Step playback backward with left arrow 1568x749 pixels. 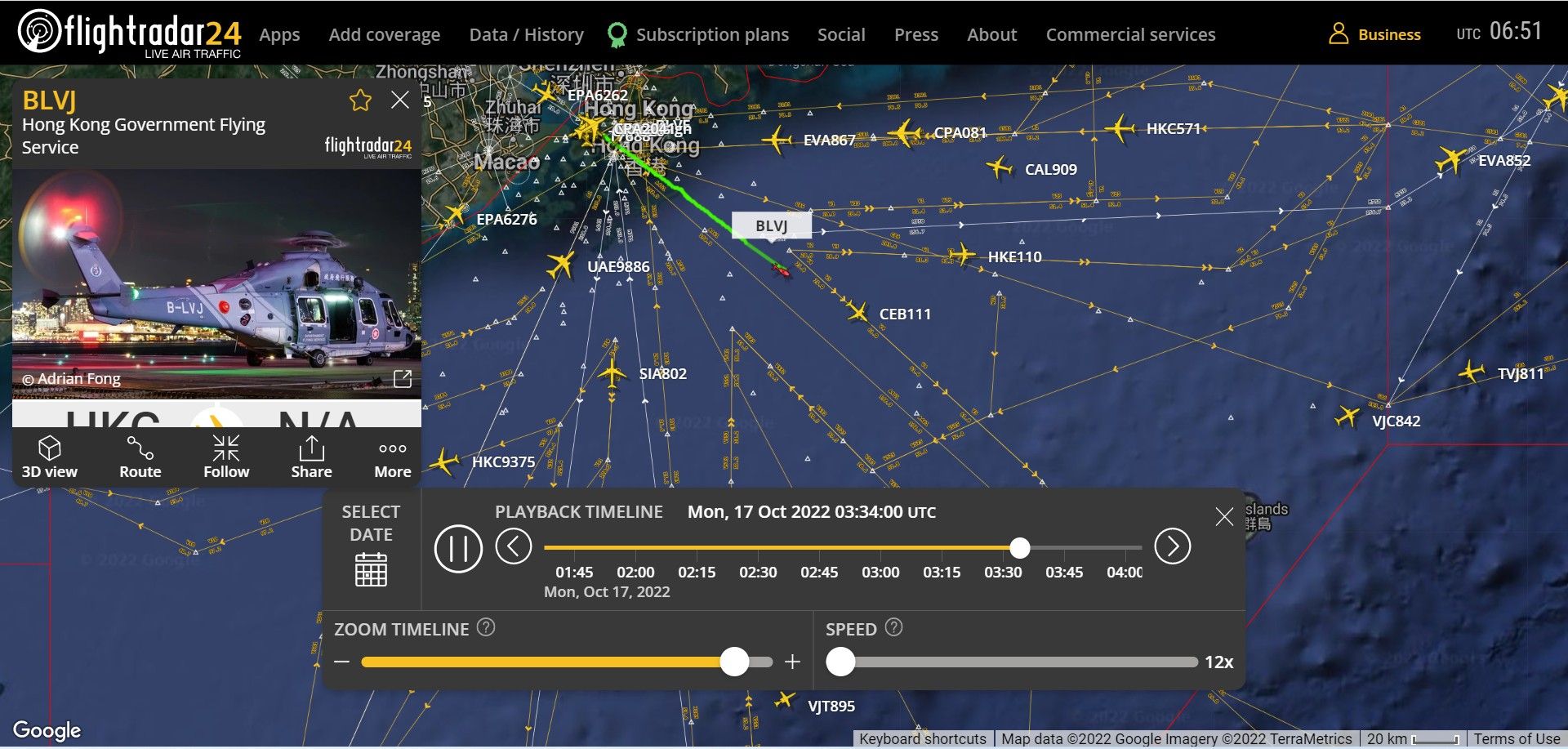[514, 546]
